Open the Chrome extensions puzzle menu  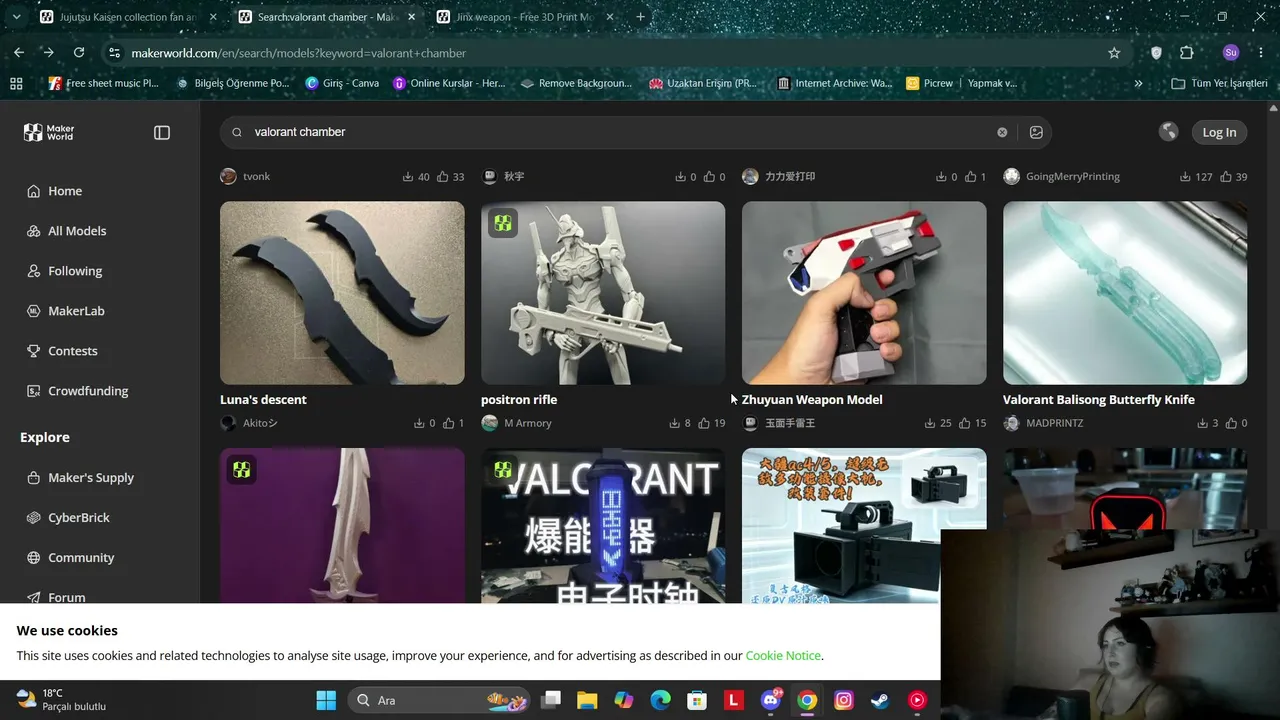[1187, 53]
